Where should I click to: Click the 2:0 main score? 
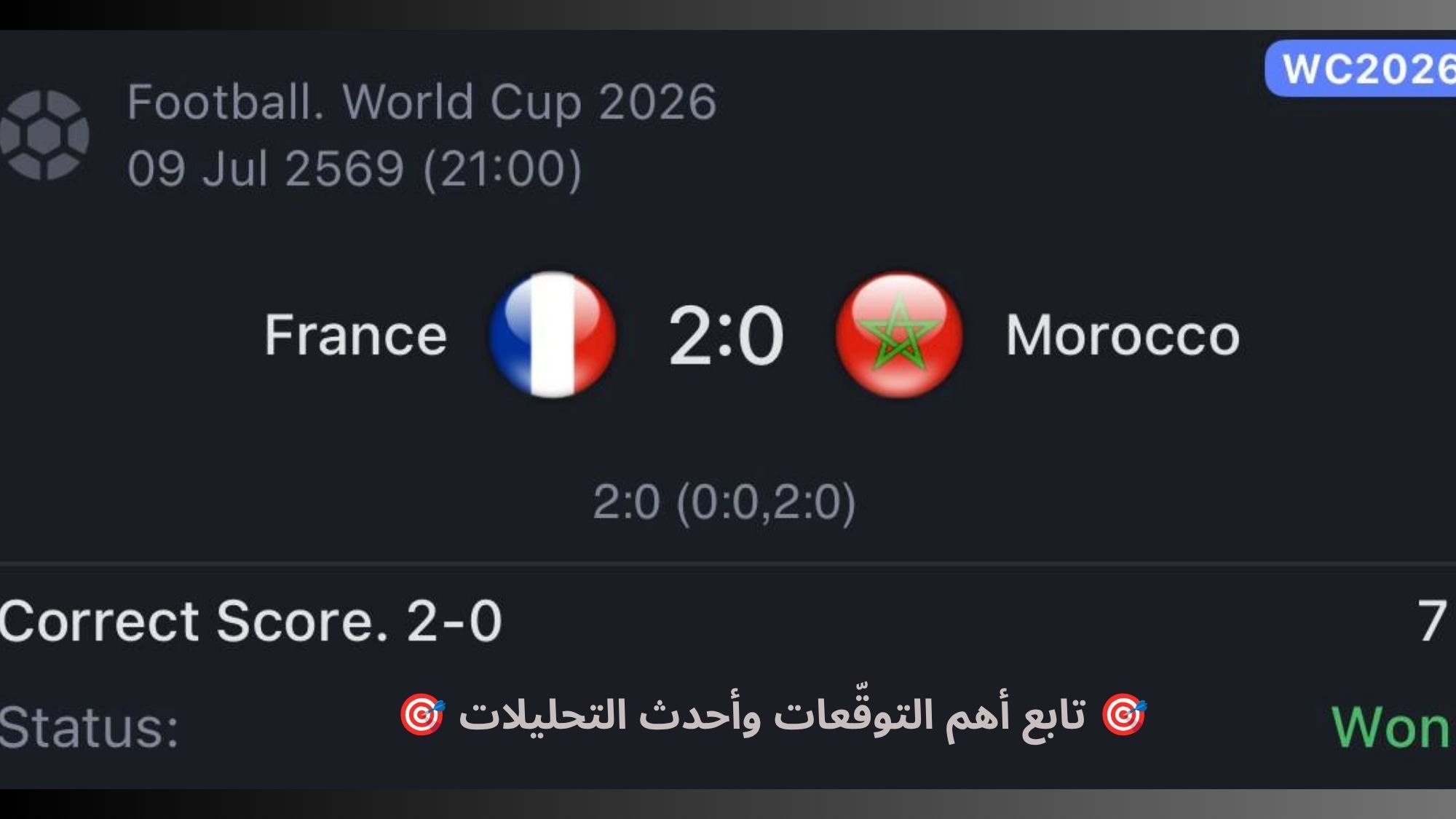coord(726,336)
